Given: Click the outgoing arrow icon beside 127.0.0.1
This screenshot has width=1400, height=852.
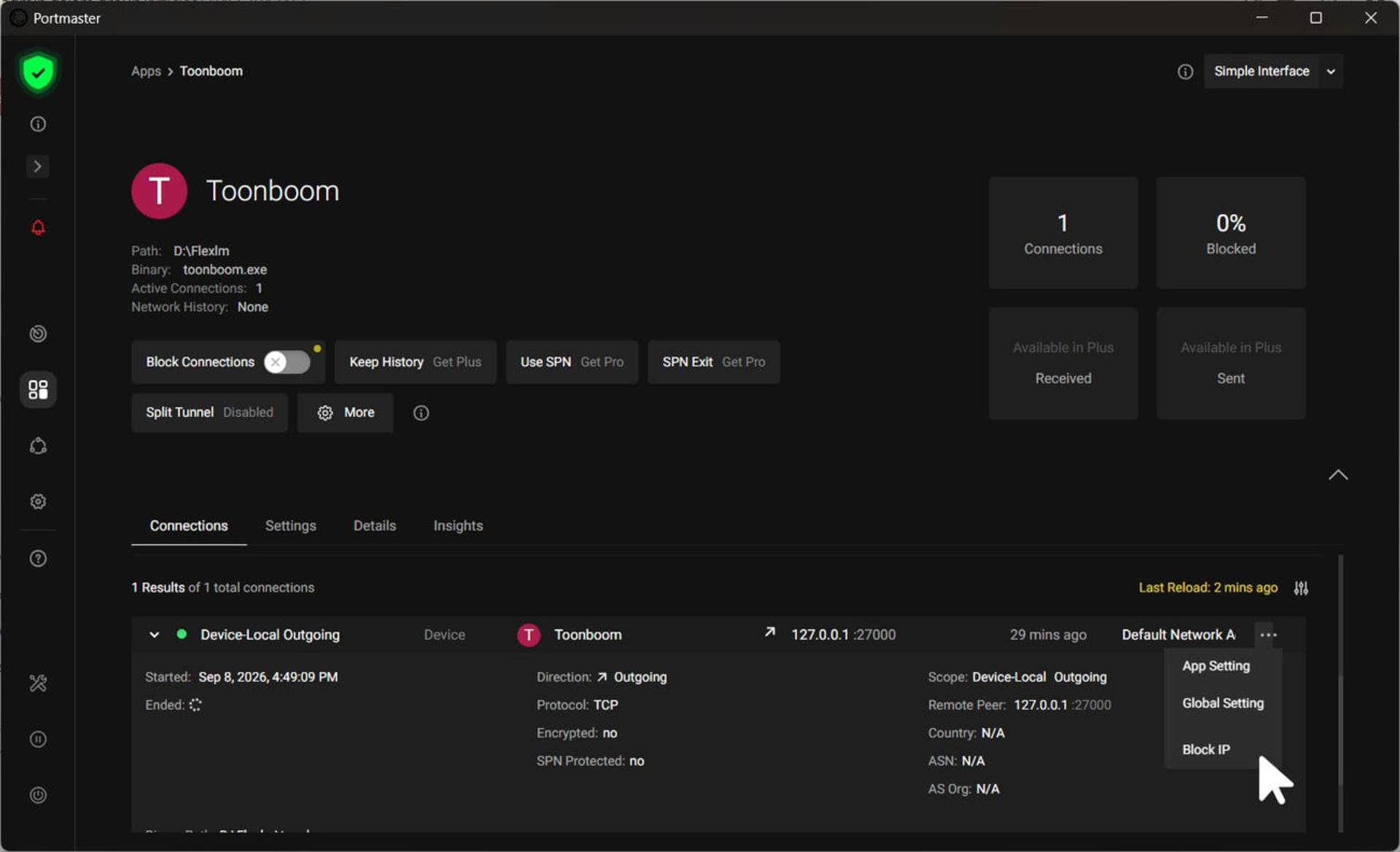Looking at the screenshot, I should (x=769, y=632).
